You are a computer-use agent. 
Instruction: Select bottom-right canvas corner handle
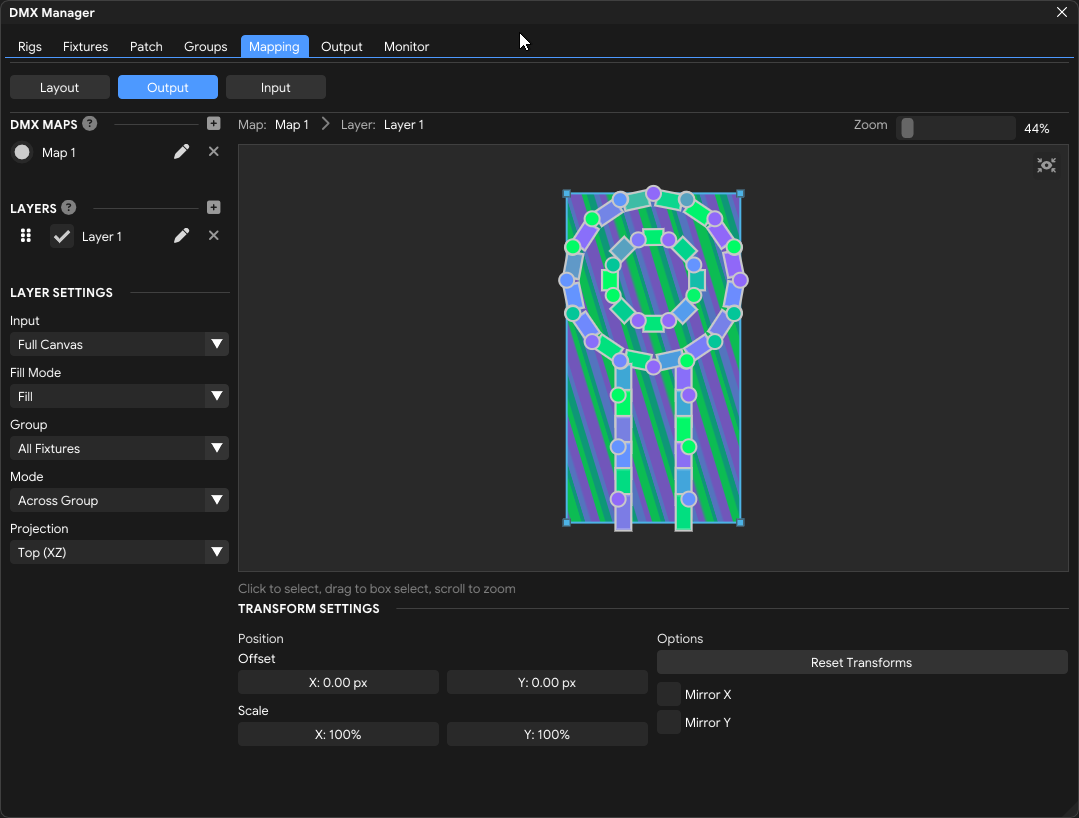coord(740,523)
